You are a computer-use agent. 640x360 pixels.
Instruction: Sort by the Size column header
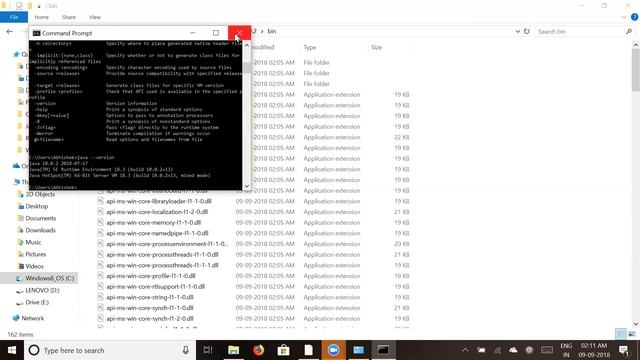click(376, 47)
